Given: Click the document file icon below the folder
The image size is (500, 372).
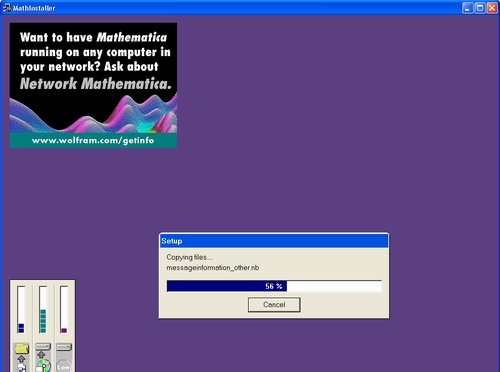Looking at the screenshot, I should tap(22, 368).
